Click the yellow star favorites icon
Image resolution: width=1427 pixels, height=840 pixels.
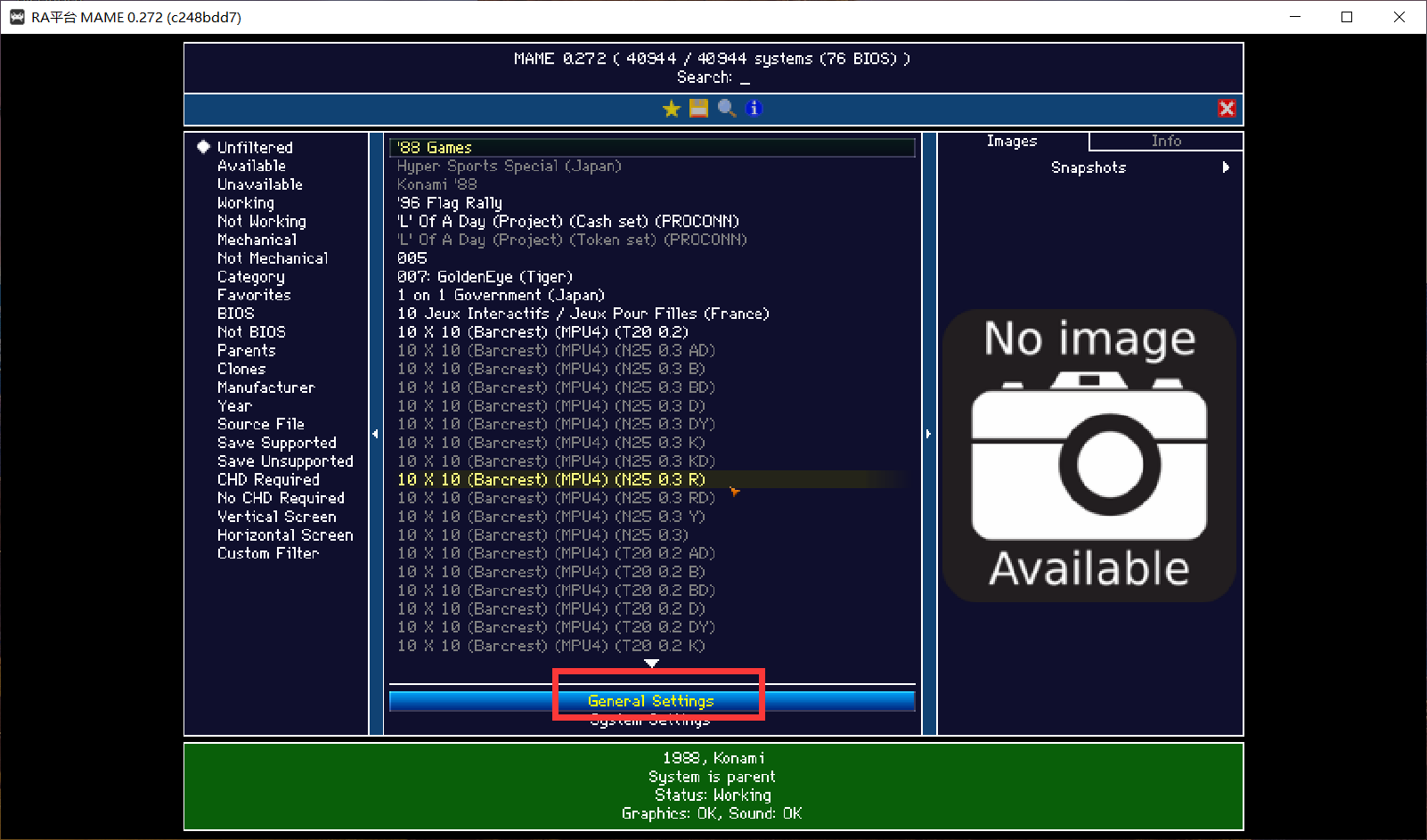[672, 109]
